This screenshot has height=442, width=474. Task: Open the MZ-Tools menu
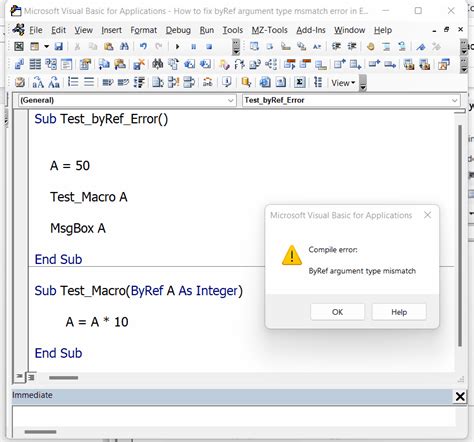click(x=269, y=30)
